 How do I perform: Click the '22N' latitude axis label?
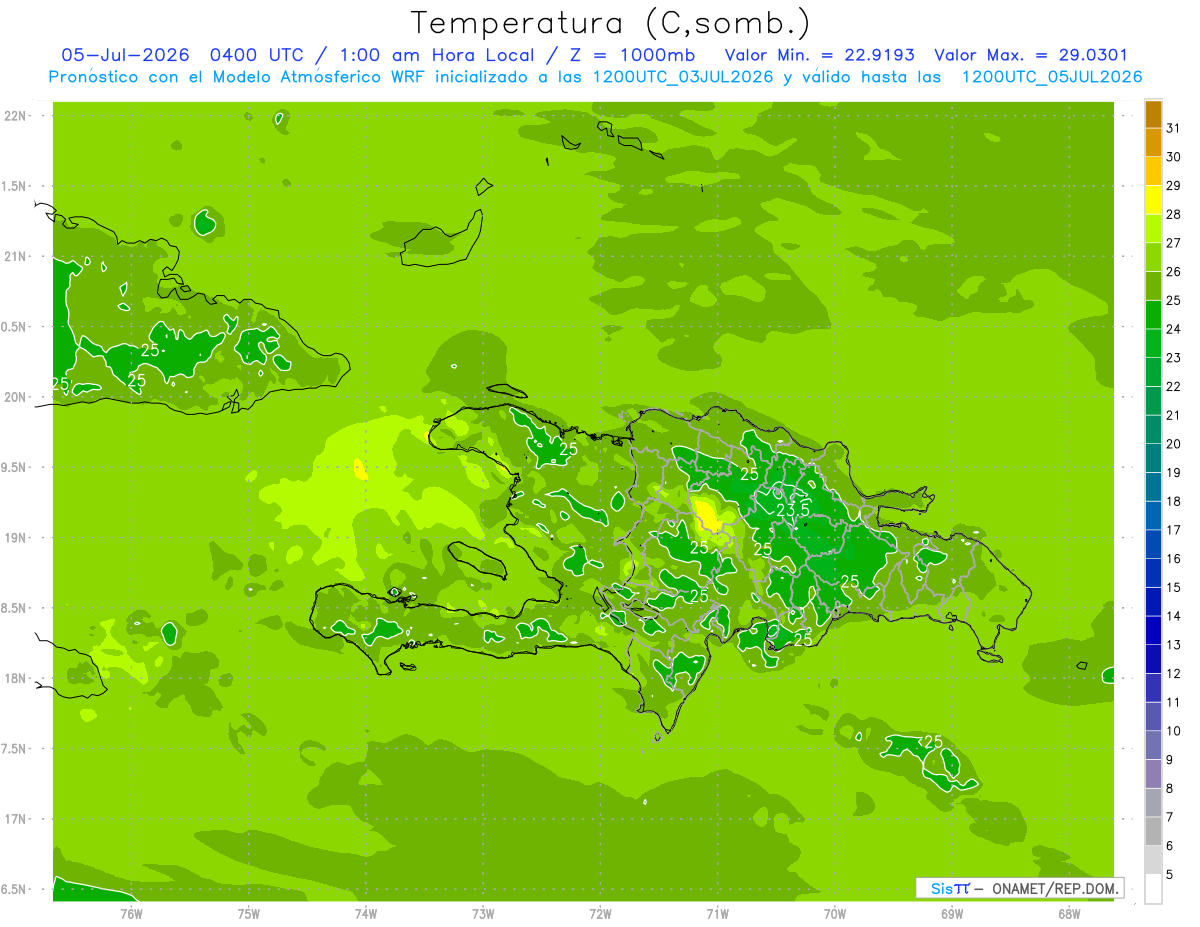point(15,116)
